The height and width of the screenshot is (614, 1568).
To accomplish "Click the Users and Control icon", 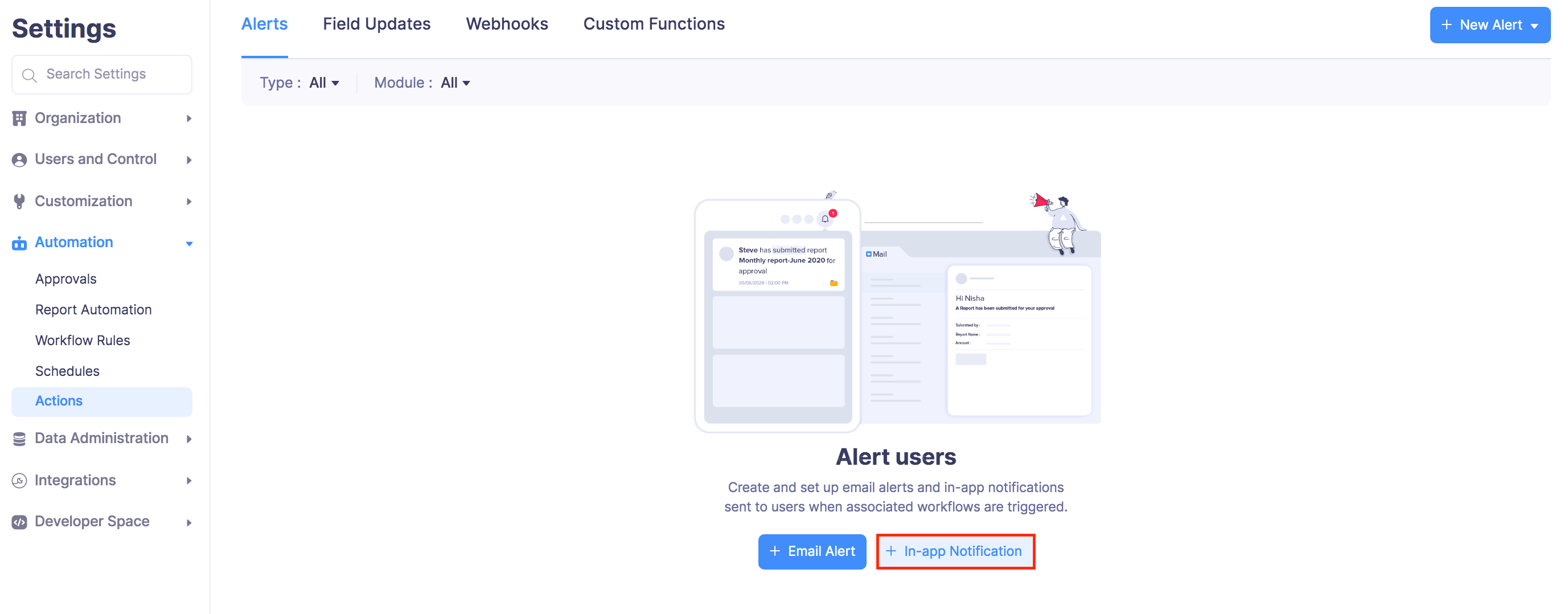I will 19,159.
